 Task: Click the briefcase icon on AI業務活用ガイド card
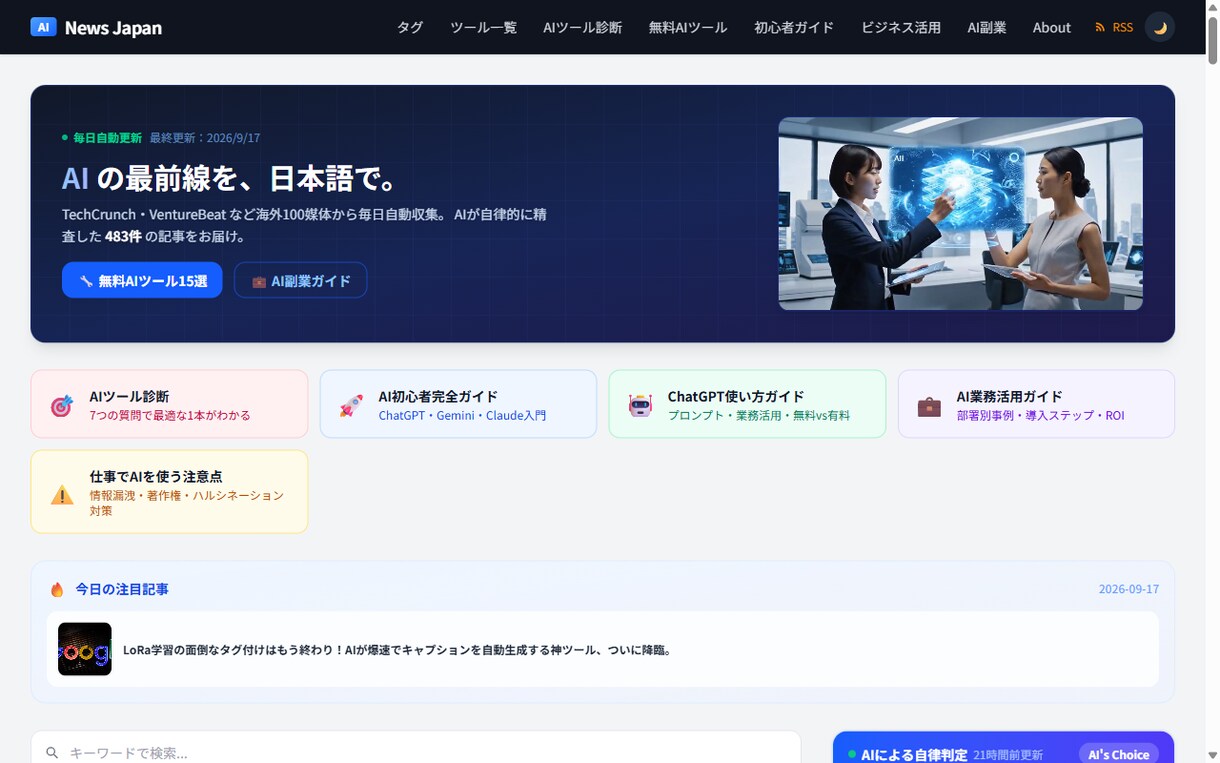pos(929,406)
